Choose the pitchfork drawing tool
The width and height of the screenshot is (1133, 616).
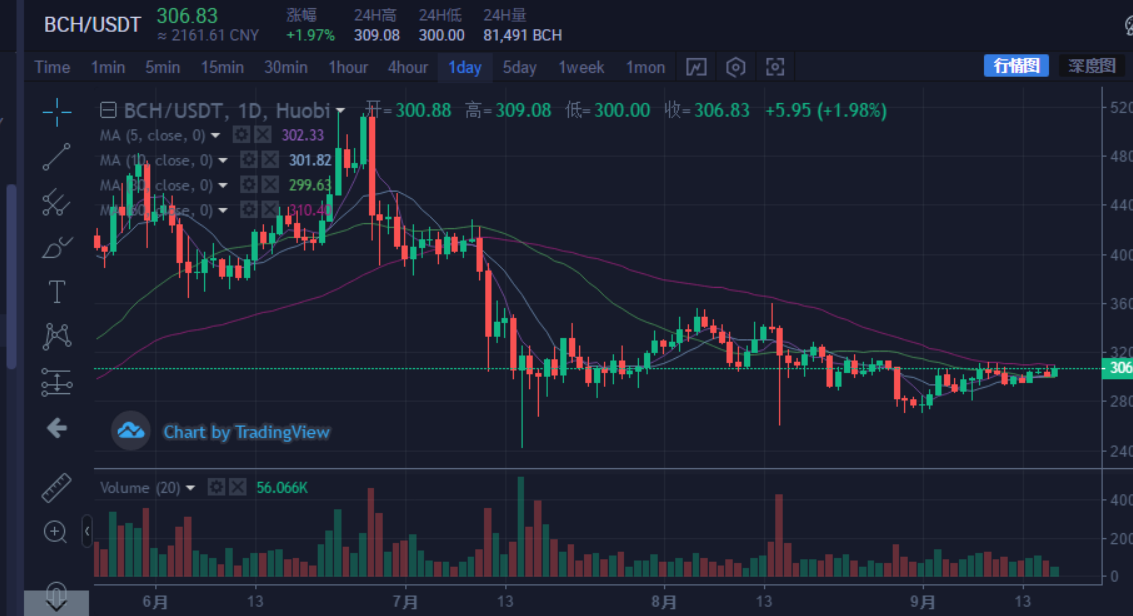[57, 203]
